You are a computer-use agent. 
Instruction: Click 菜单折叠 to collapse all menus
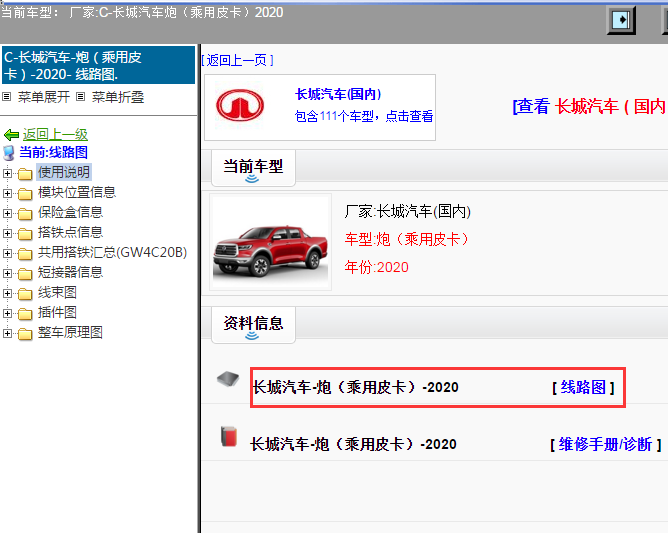(118, 97)
